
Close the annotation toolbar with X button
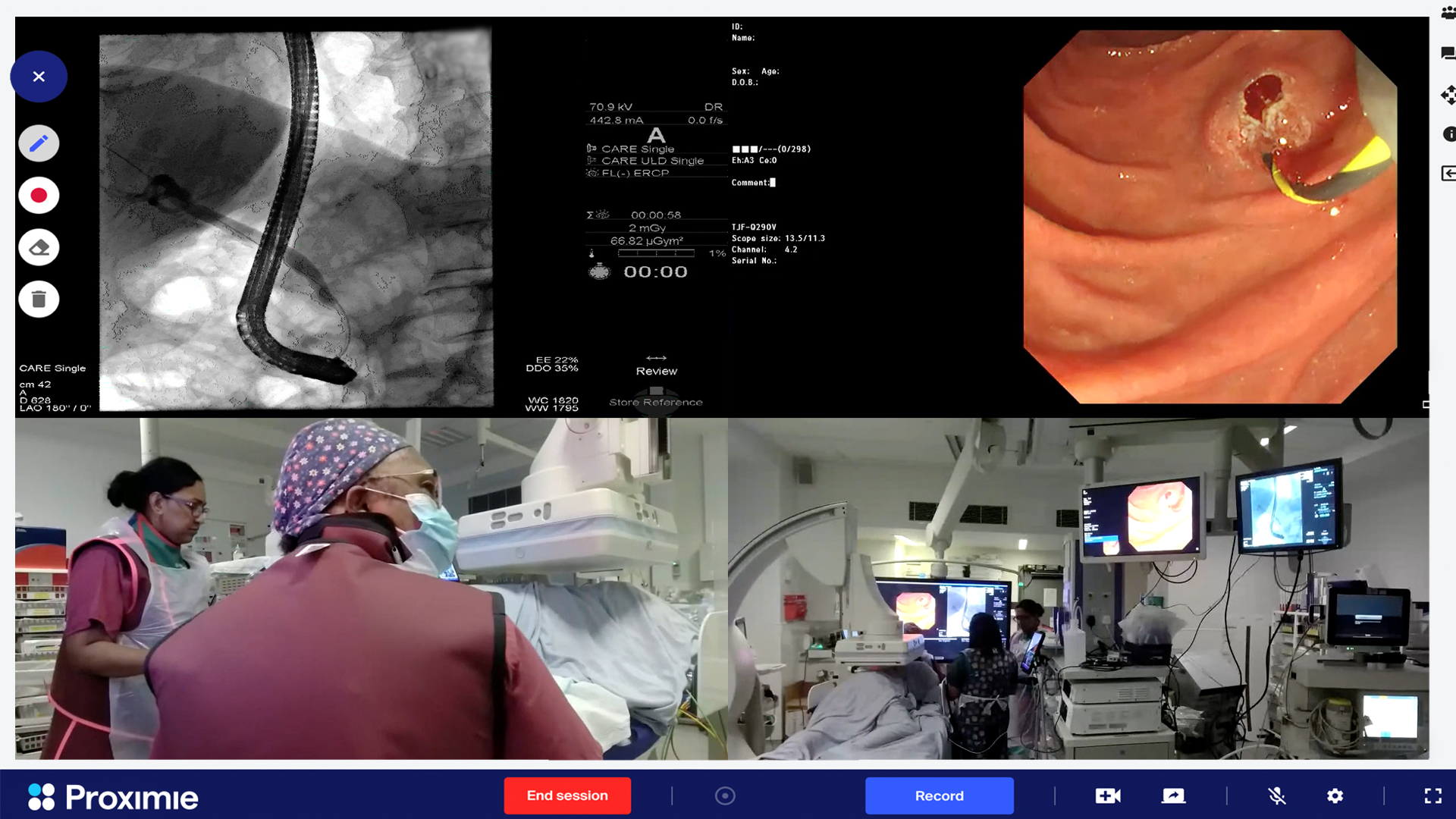point(39,77)
